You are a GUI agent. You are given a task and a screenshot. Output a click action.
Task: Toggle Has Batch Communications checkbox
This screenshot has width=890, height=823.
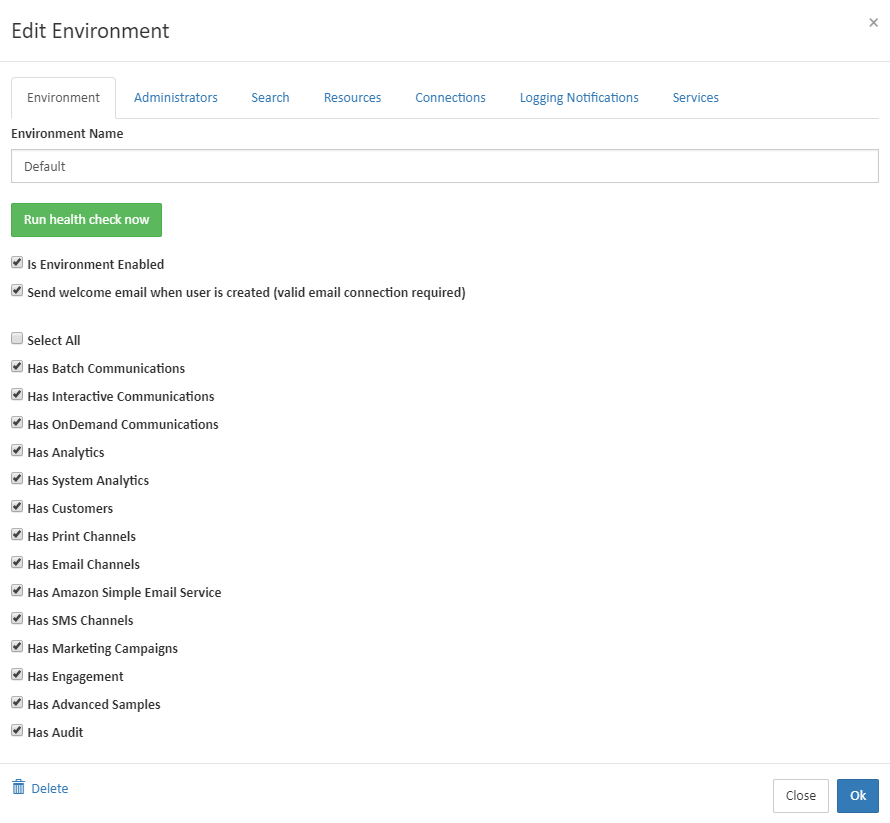[x=17, y=366]
